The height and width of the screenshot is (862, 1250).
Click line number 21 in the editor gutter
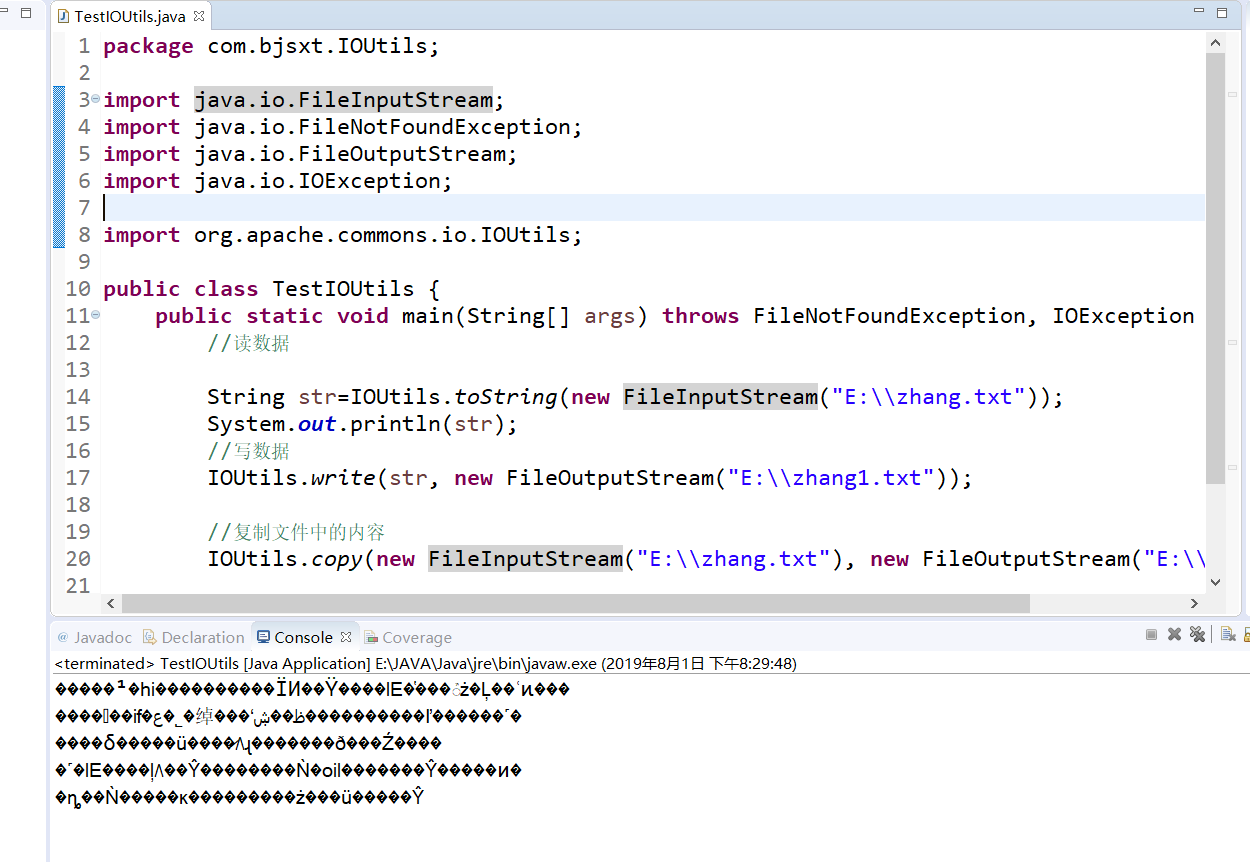(78, 586)
